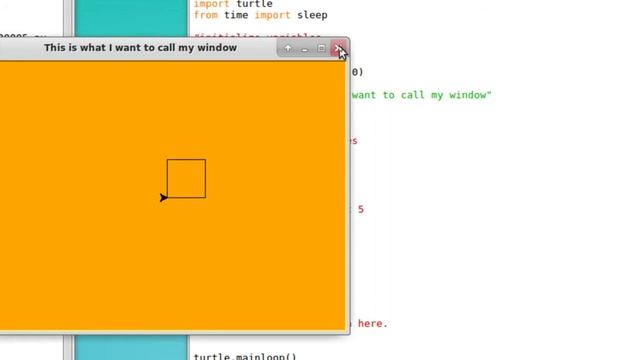640x360 pixels.
Task: Close the turtle graphics window
Action: click(x=338, y=49)
